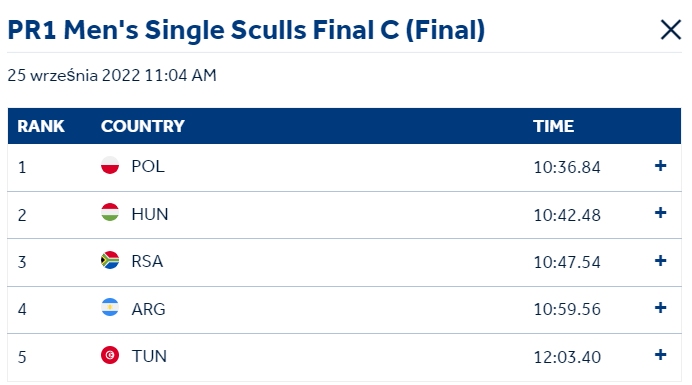Expand the HUN result row details
The image size is (692, 385).
click(660, 213)
